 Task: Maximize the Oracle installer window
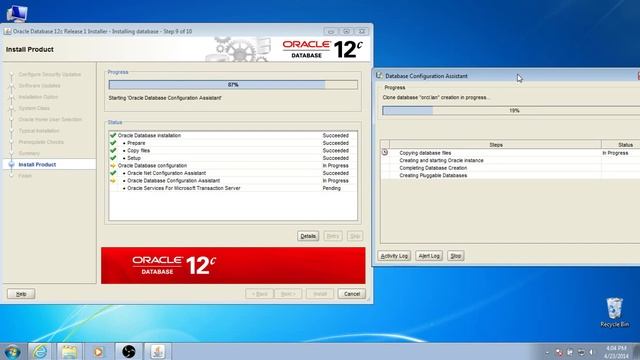[346, 31]
